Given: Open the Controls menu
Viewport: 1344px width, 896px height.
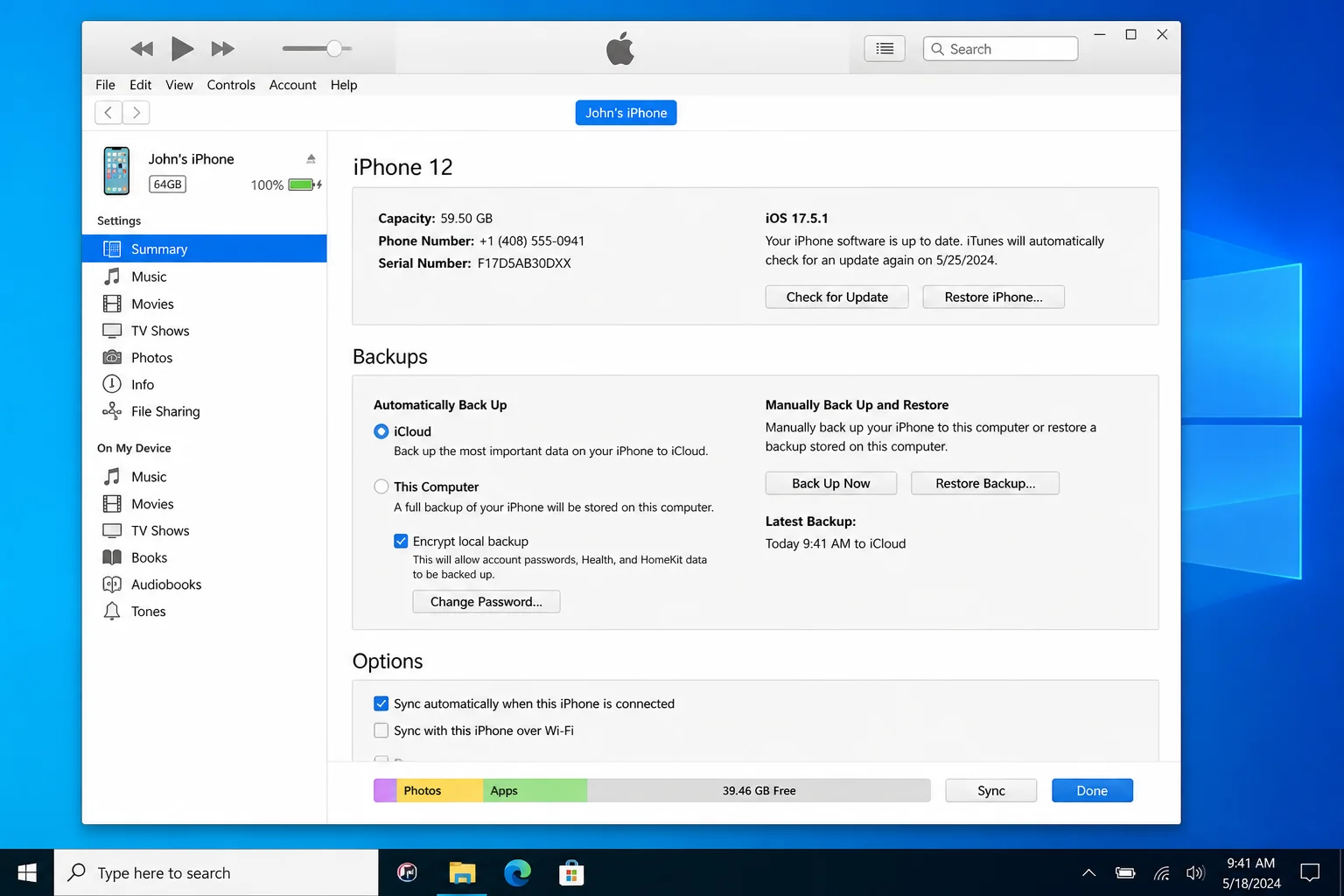Looking at the screenshot, I should pyautogui.click(x=231, y=85).
